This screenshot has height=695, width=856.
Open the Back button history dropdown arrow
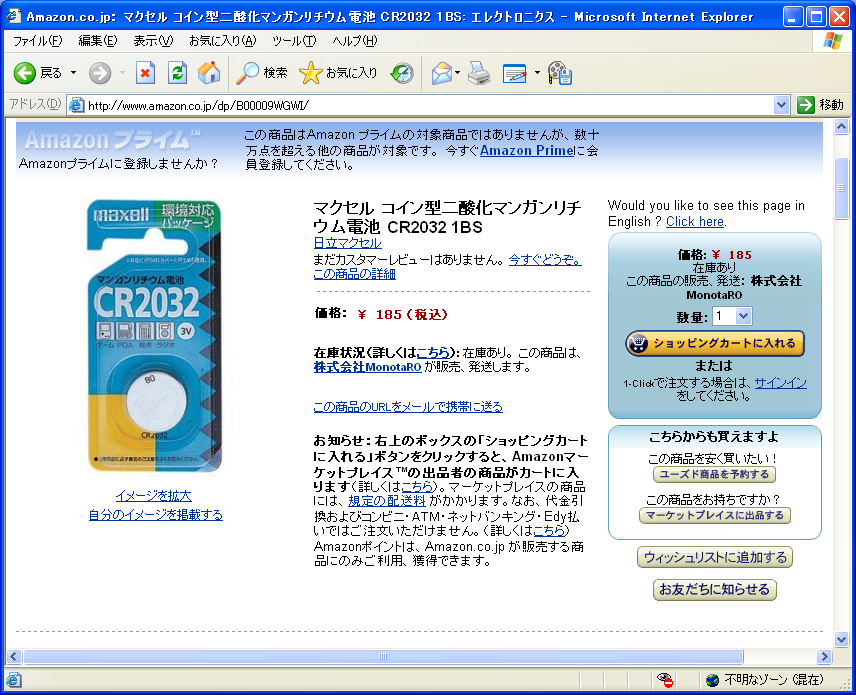pyautogui.click(x=73, y=73)
